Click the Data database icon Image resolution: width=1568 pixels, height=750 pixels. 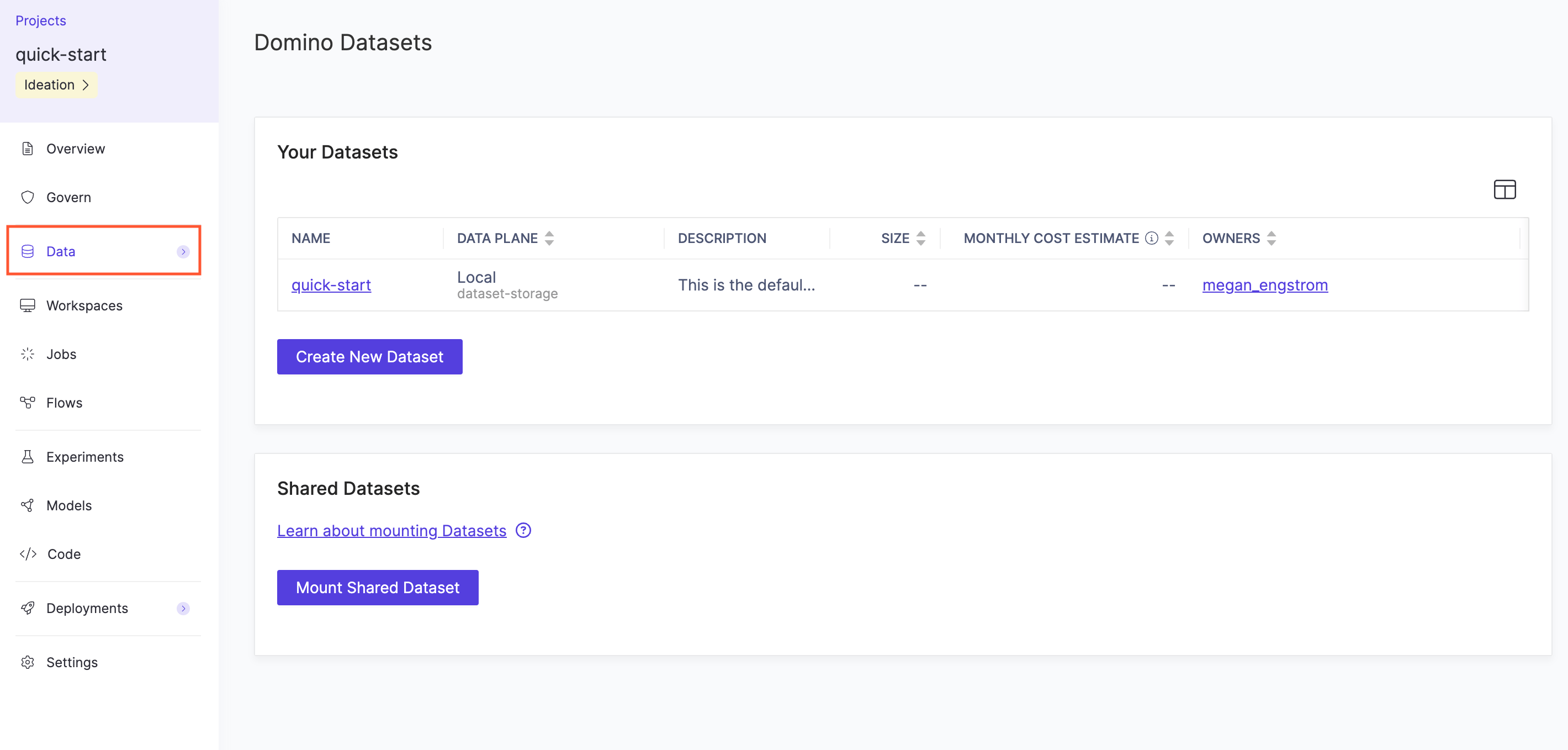28,251
